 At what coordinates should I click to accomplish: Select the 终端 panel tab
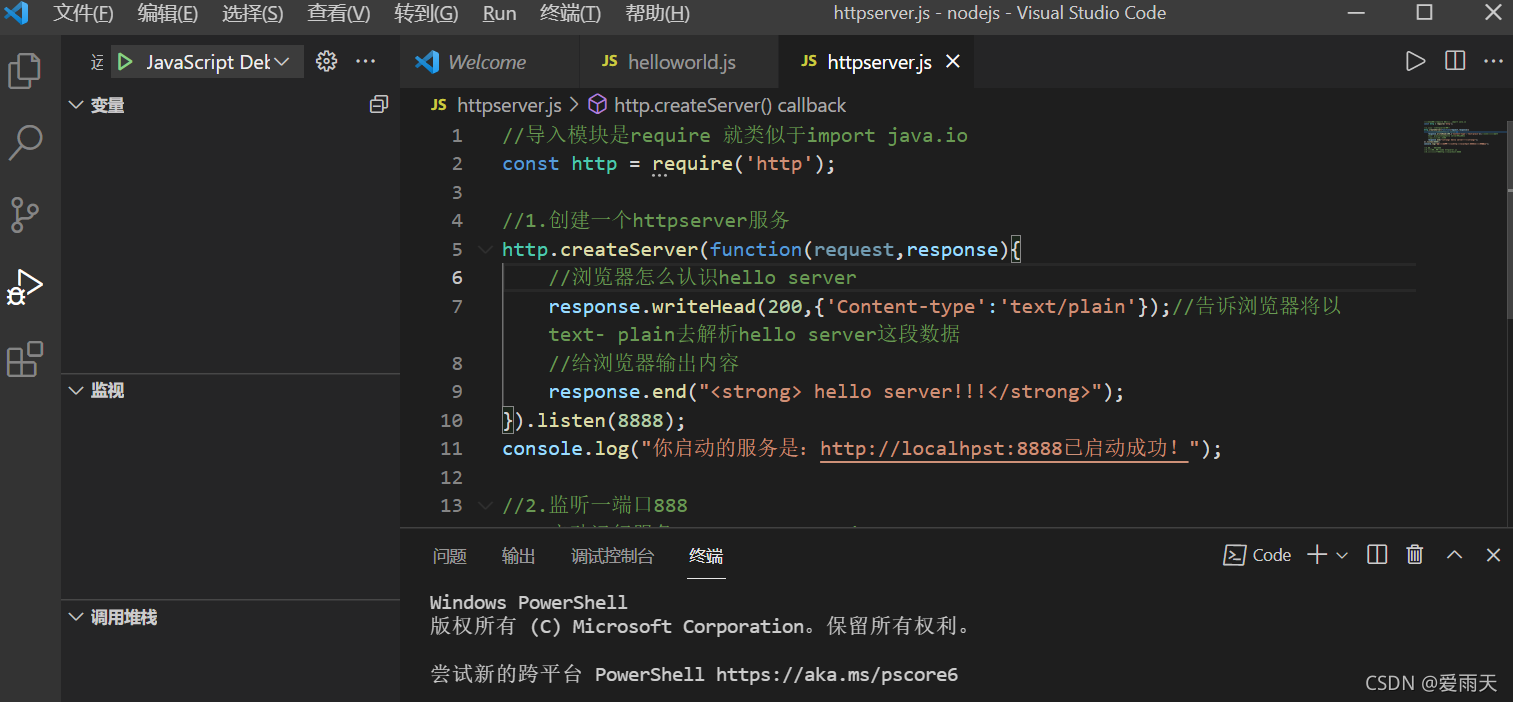coord(706,556)
